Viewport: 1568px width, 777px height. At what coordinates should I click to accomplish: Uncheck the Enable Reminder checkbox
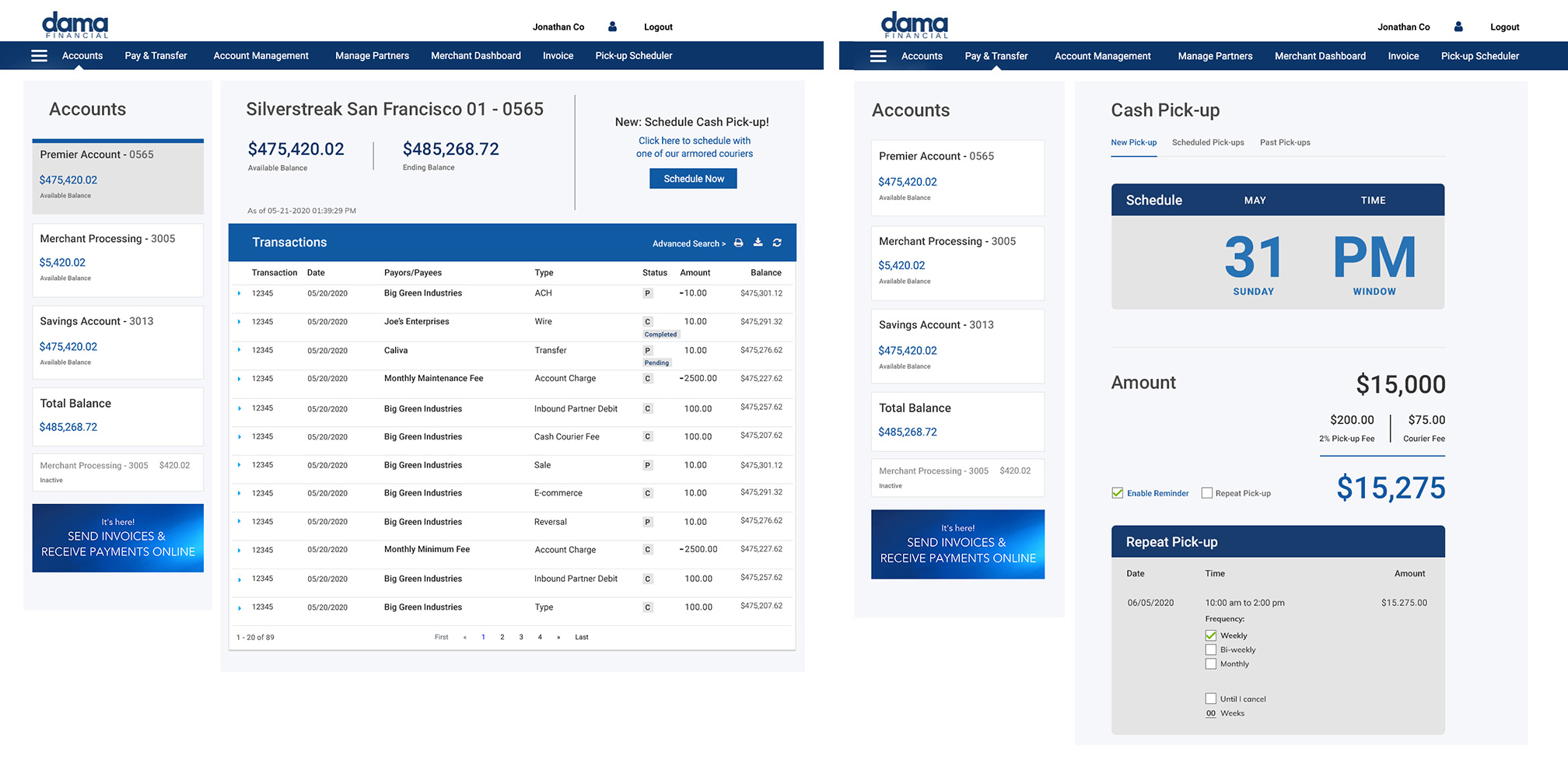(x=1118, y=493)
